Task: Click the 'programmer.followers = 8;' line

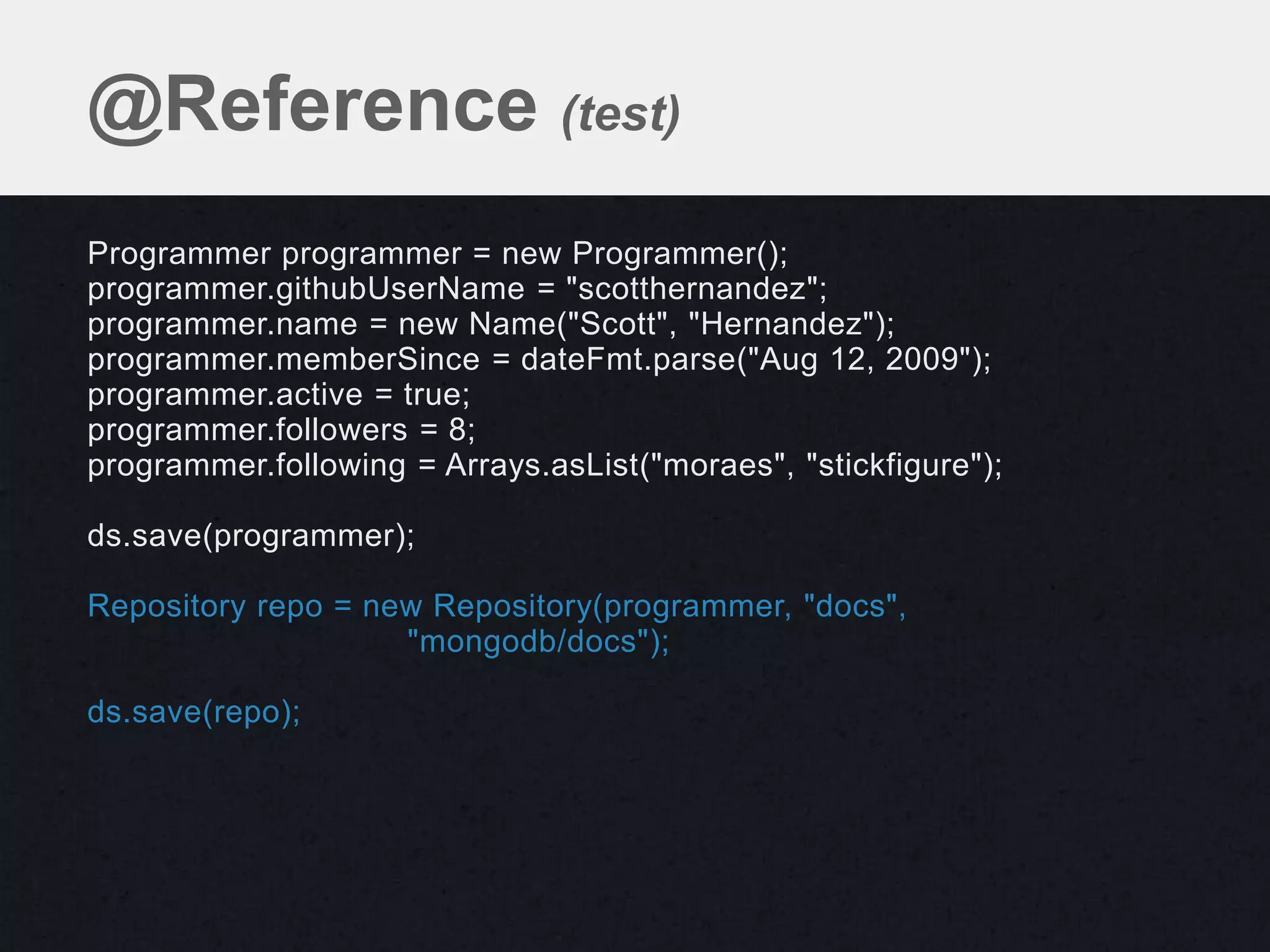Action: pyautogui.click(x=282, y=430)
